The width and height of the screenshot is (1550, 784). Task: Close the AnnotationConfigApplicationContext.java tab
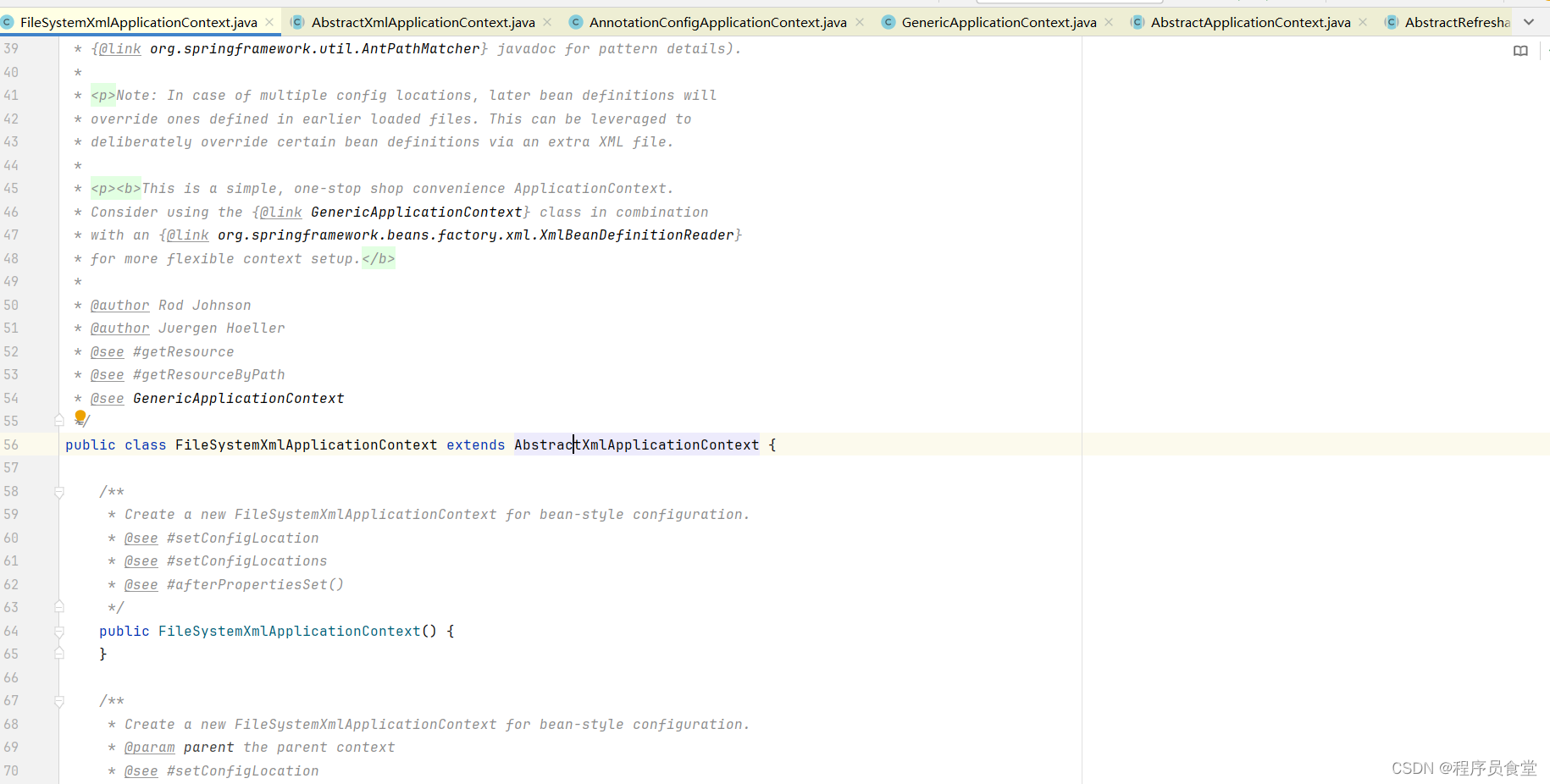860,21
